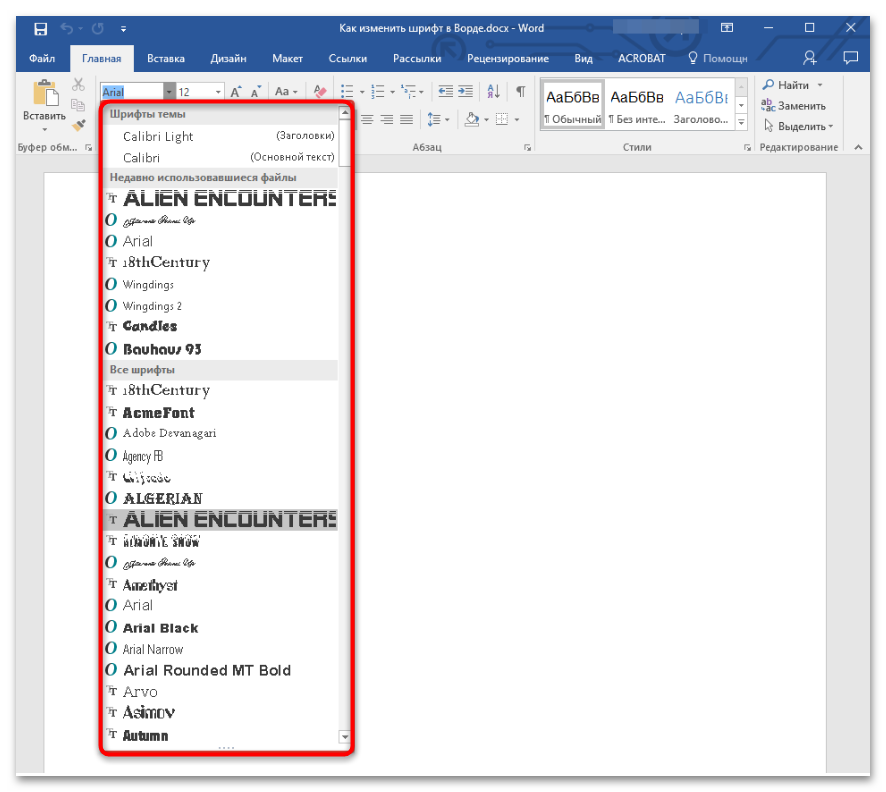The image size is (886, 792).
Task: Click Decrease Font Size icon
Action: (256, 92)
